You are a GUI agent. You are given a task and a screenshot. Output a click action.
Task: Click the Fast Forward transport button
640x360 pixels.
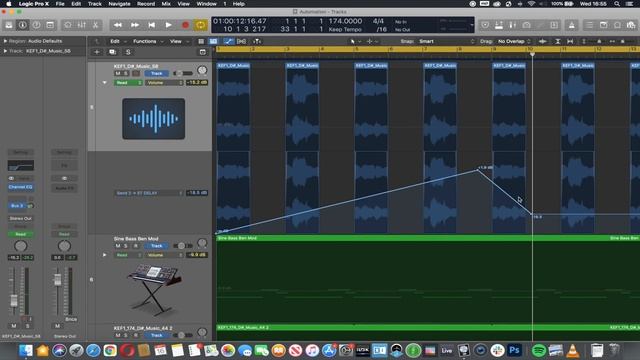pos(135,25)
